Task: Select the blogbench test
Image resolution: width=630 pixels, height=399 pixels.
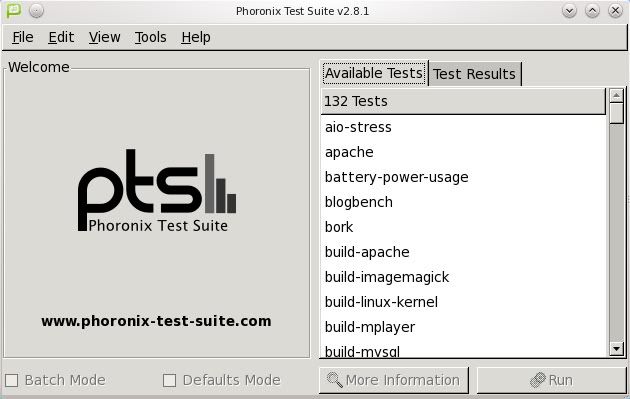Action: [x=463, y=202]
